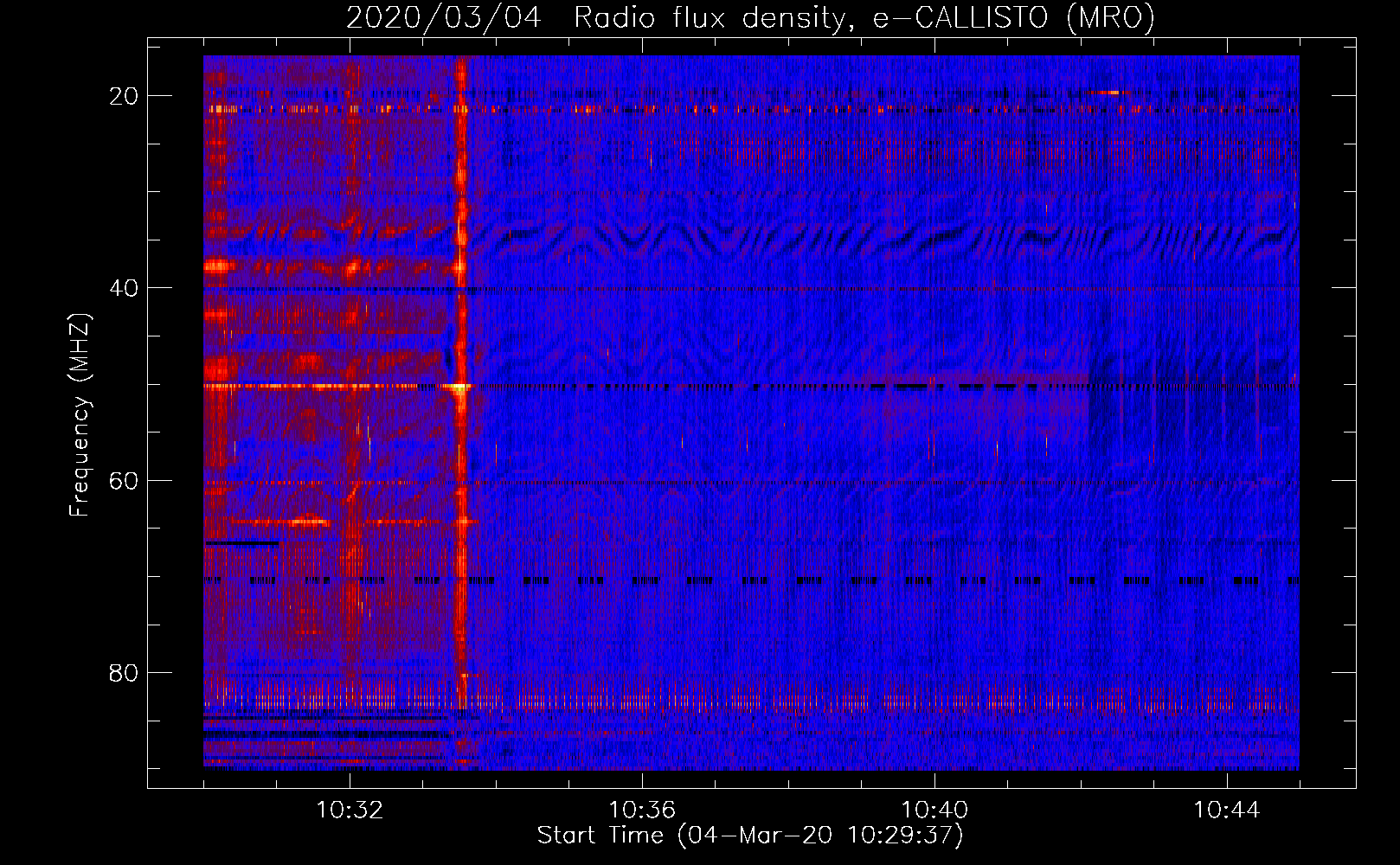This screenshot has width=1400, height=865.
Task: Click the '10:44' time tick label
Action: click(1227, 811)
